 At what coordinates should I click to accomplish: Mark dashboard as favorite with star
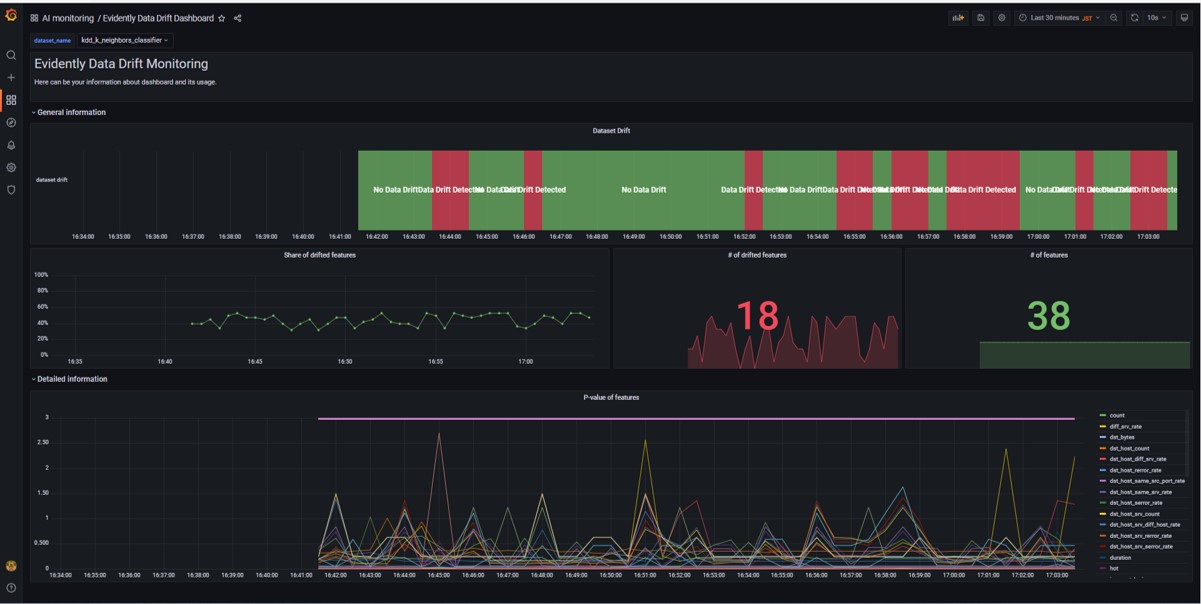(x=222, y=18)
